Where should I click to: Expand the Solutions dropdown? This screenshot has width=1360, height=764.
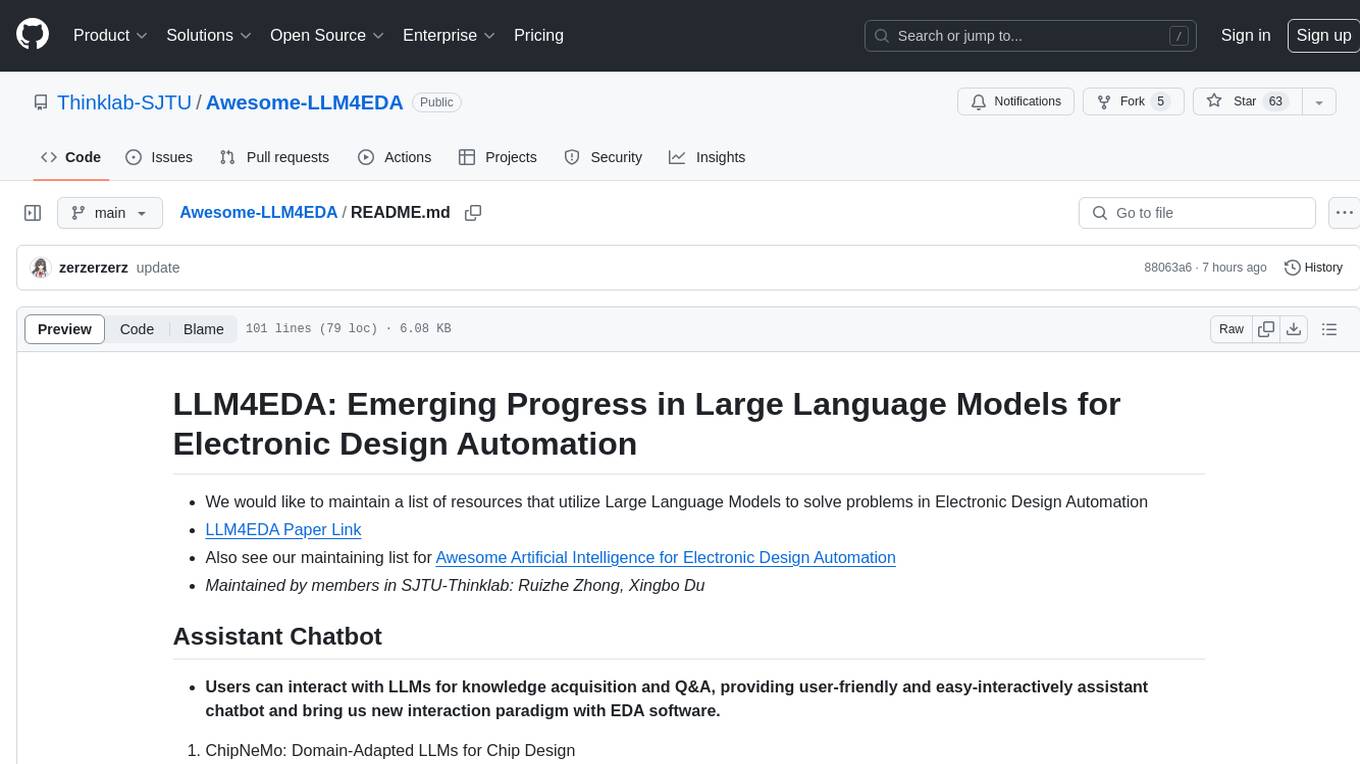pos(207,35)
